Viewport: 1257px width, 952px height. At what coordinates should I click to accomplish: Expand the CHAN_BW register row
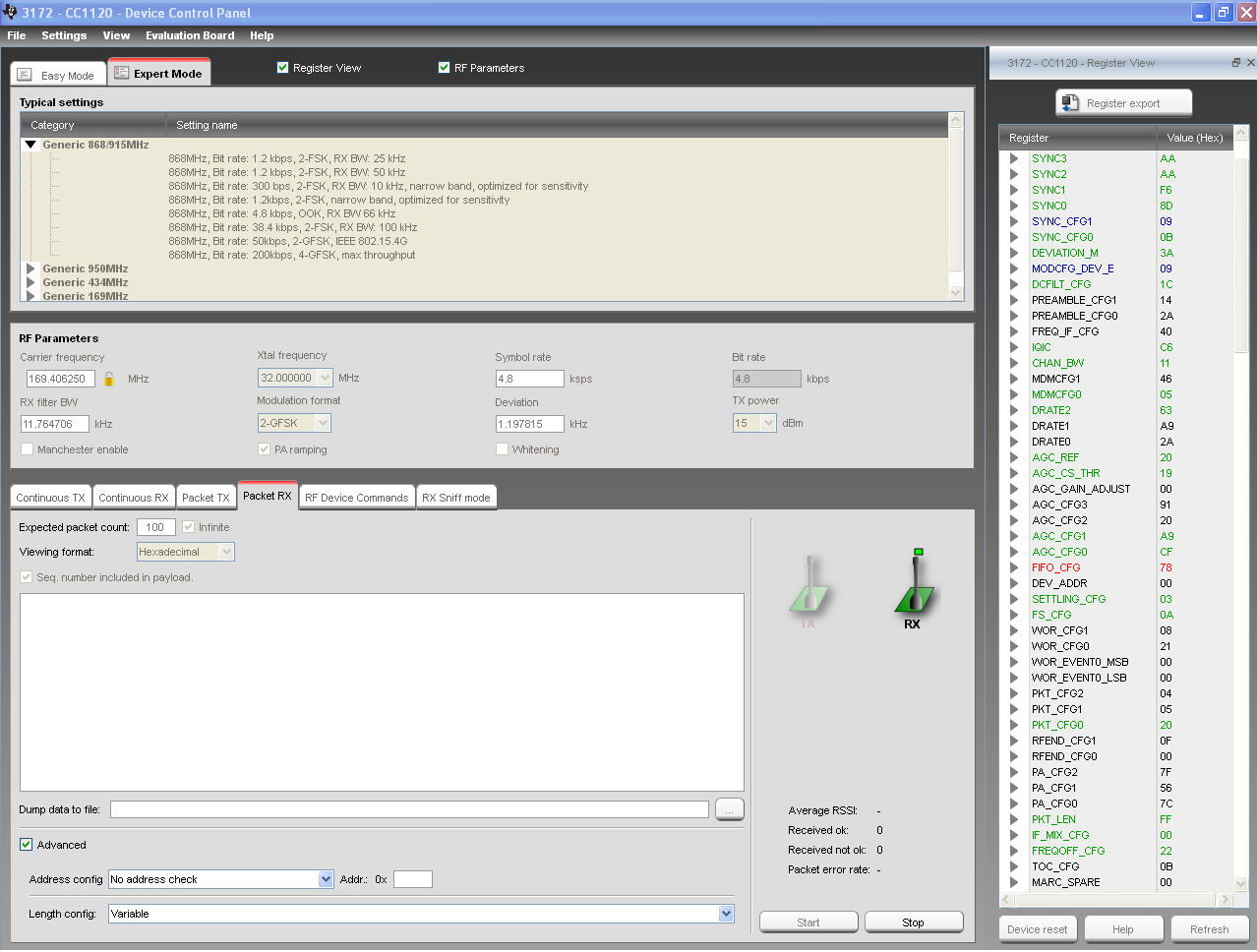click(1014, 363)
